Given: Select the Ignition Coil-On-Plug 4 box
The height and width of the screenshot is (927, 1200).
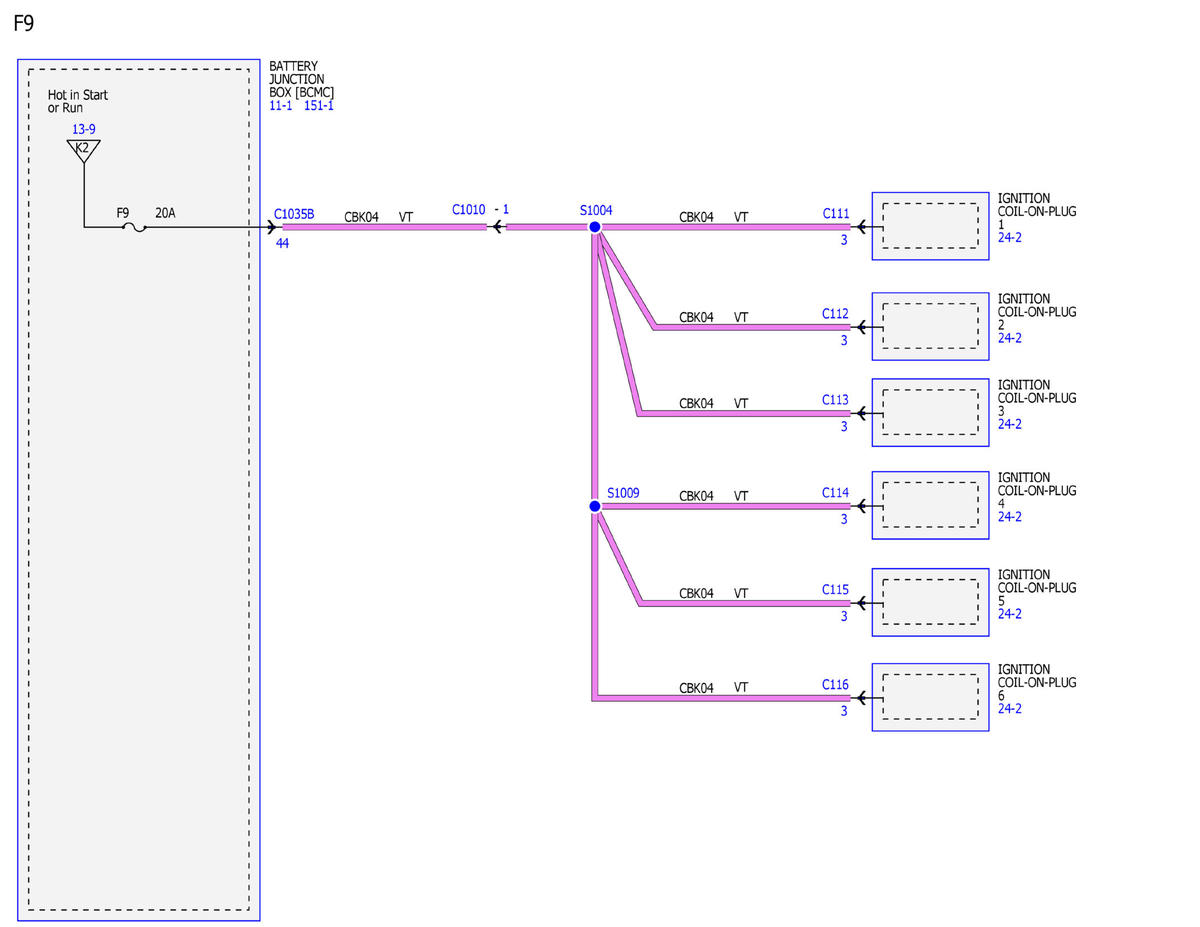Looking at the screenshot, I should pos(930,505).
